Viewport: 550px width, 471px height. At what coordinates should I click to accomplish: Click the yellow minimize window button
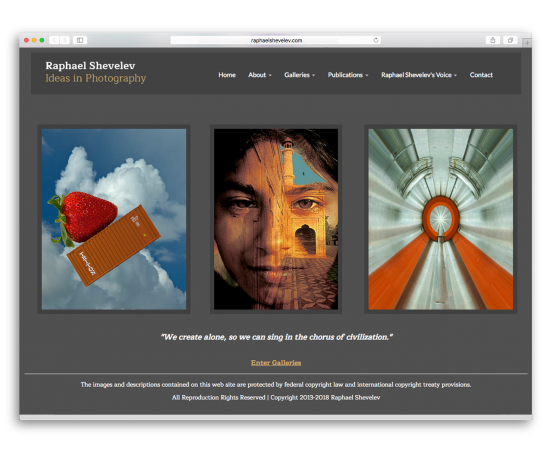34,40
